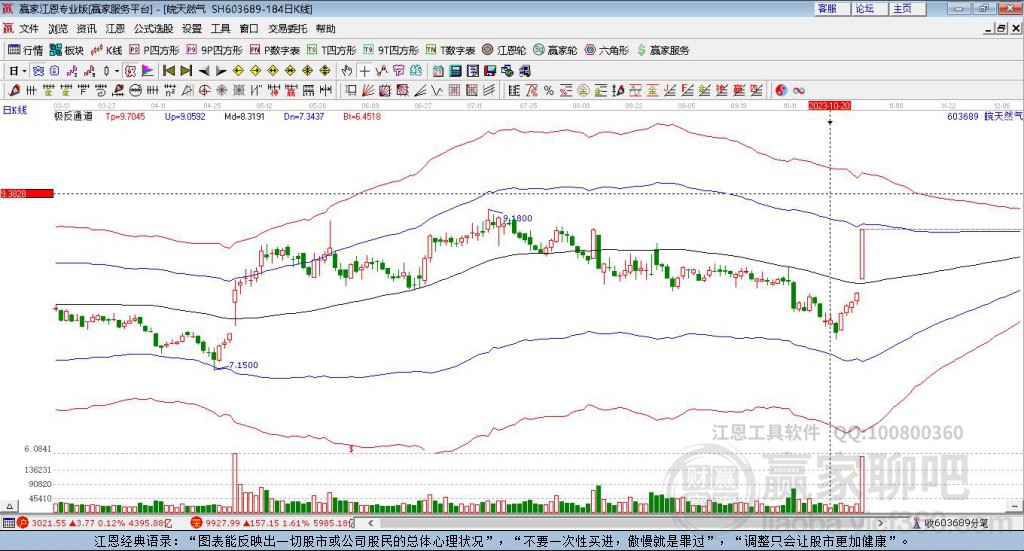The image size is (1024, 551).
Task: Open the 文件 menu
Action: [29, 29]
